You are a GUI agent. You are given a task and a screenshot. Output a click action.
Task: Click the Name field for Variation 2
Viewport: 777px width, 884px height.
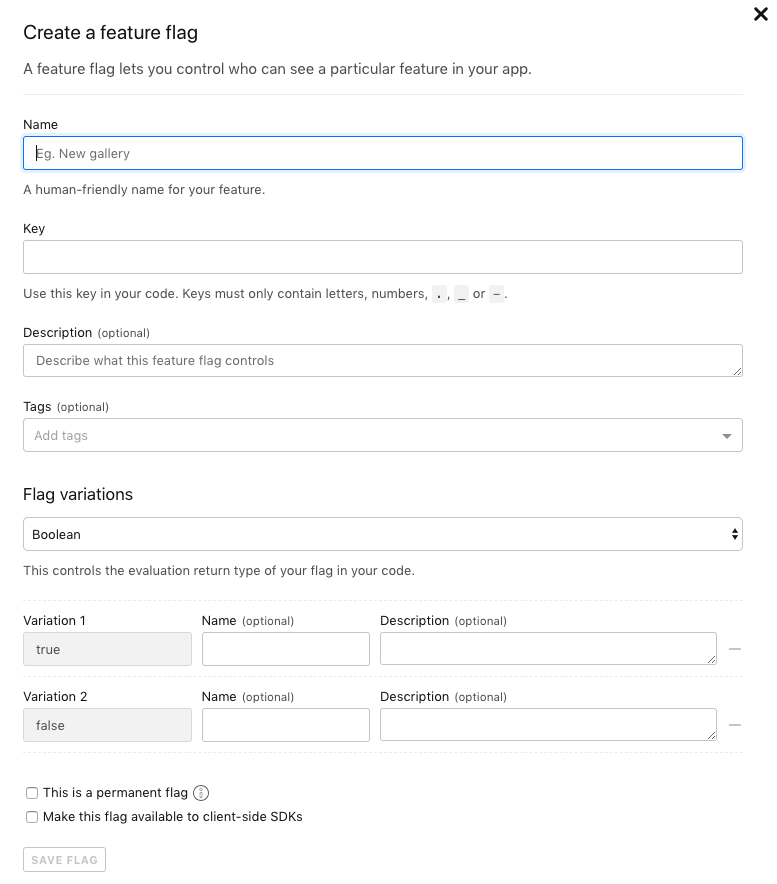285,724
